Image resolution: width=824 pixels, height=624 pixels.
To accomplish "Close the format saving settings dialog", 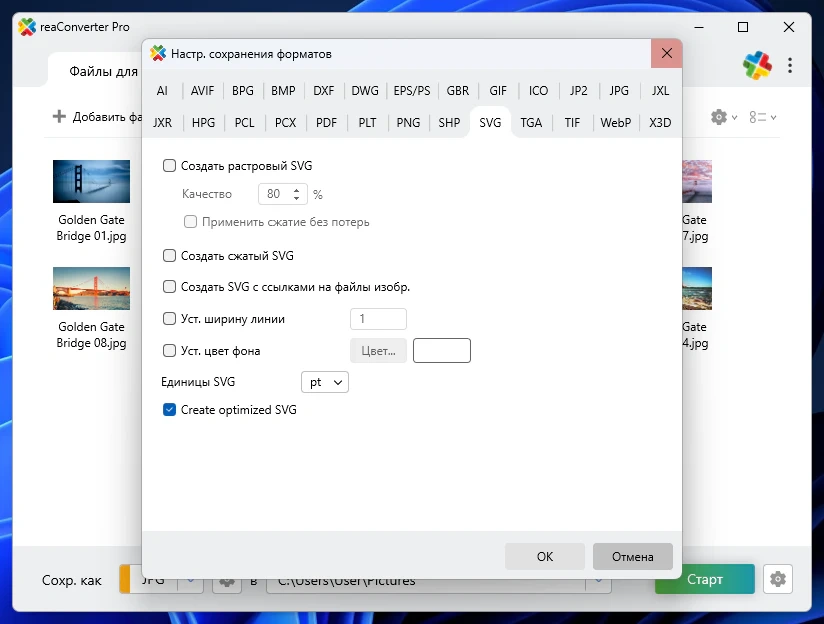I will pyautogui.click(x=666, y=53).
